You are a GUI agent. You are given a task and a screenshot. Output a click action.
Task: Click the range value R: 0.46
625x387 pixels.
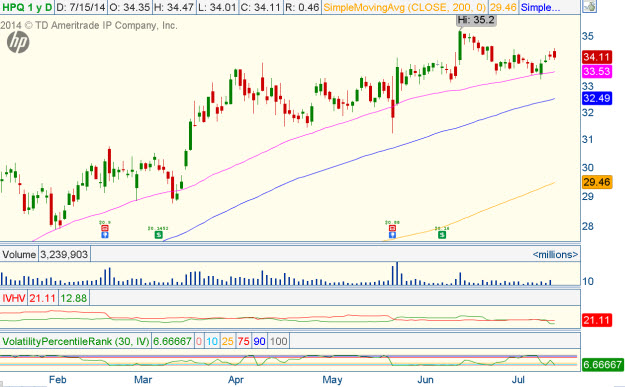click(x=302, y=7)
